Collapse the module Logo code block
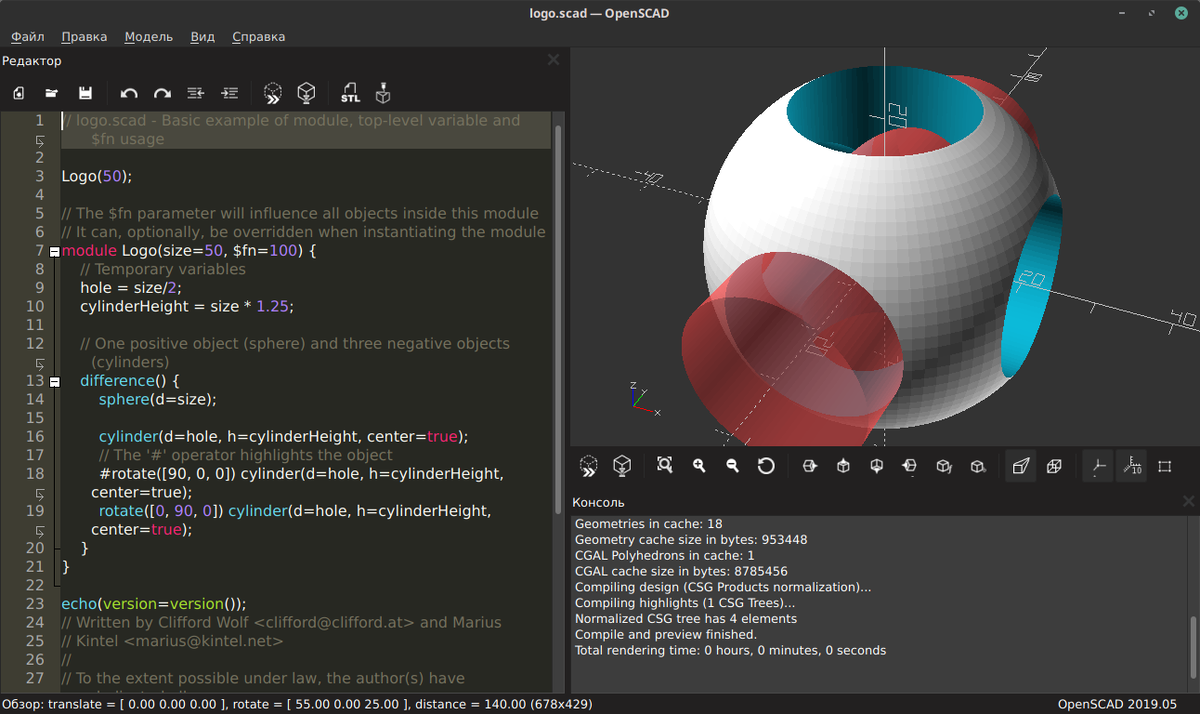The height and width of the screenshot is (714, 1200). [x=54, y=251]
